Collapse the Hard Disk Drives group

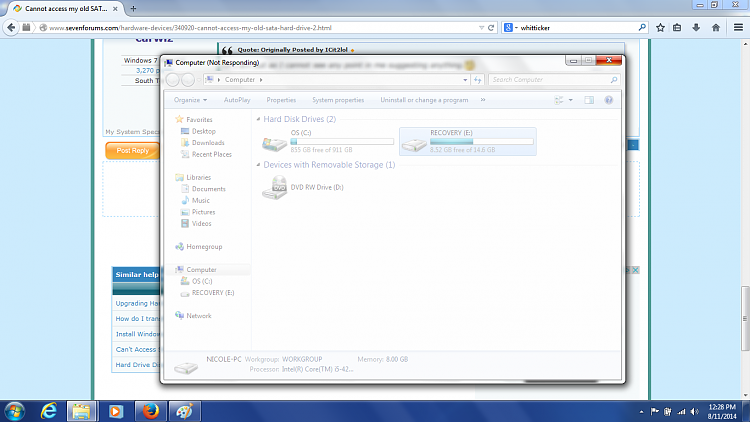(x=258, y=119)
